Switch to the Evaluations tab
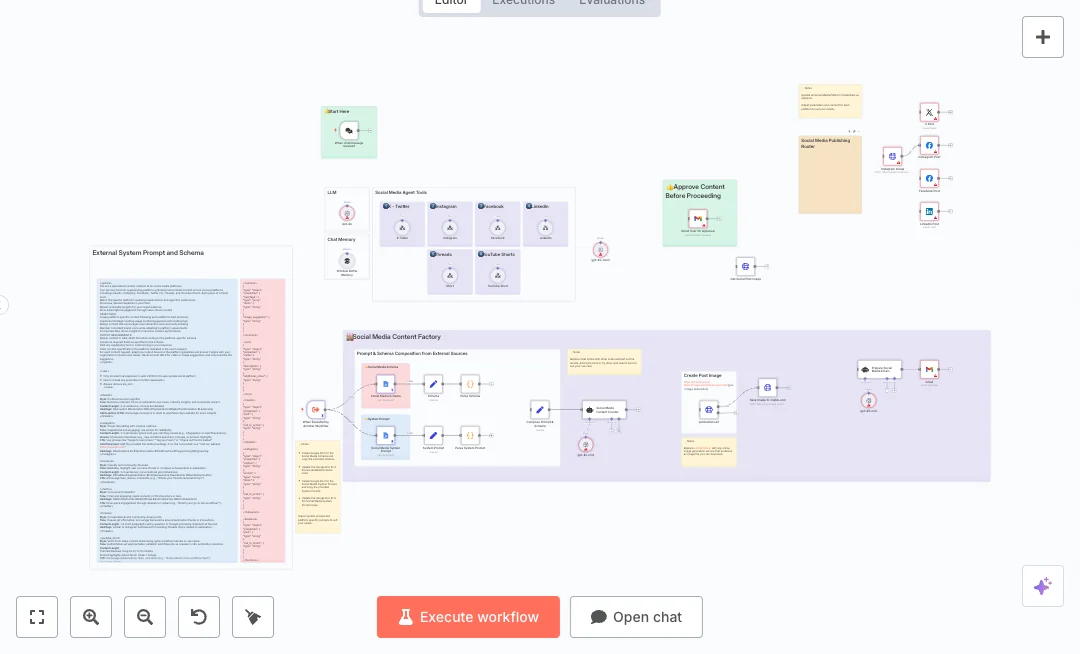Screen dimensions: 1080x654 point(611,3)
